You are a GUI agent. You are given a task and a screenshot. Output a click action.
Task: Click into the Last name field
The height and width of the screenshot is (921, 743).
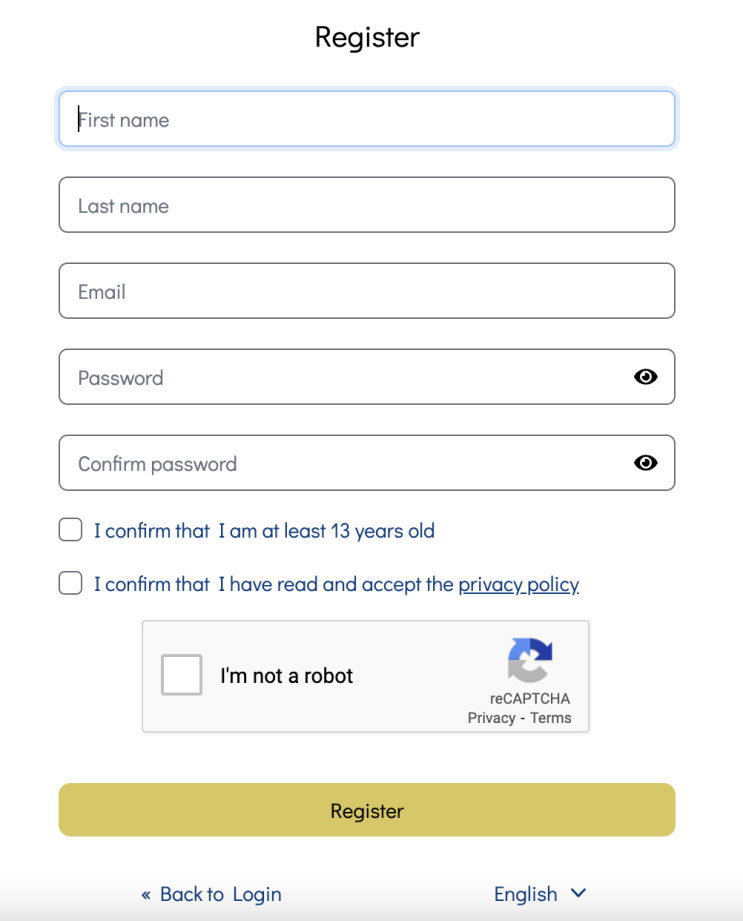[x=367, y=205]
